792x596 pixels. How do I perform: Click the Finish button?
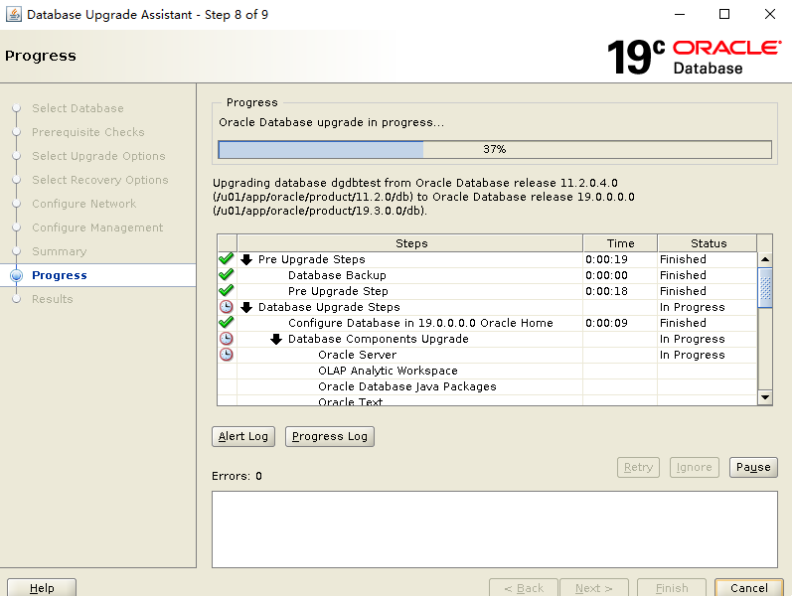point(672,588)
